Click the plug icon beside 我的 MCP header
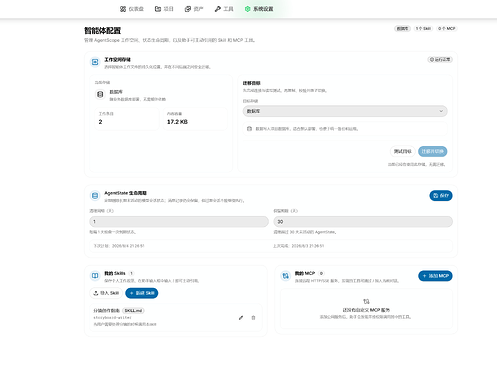Screen dimensions: 497x374 point(286,276)
